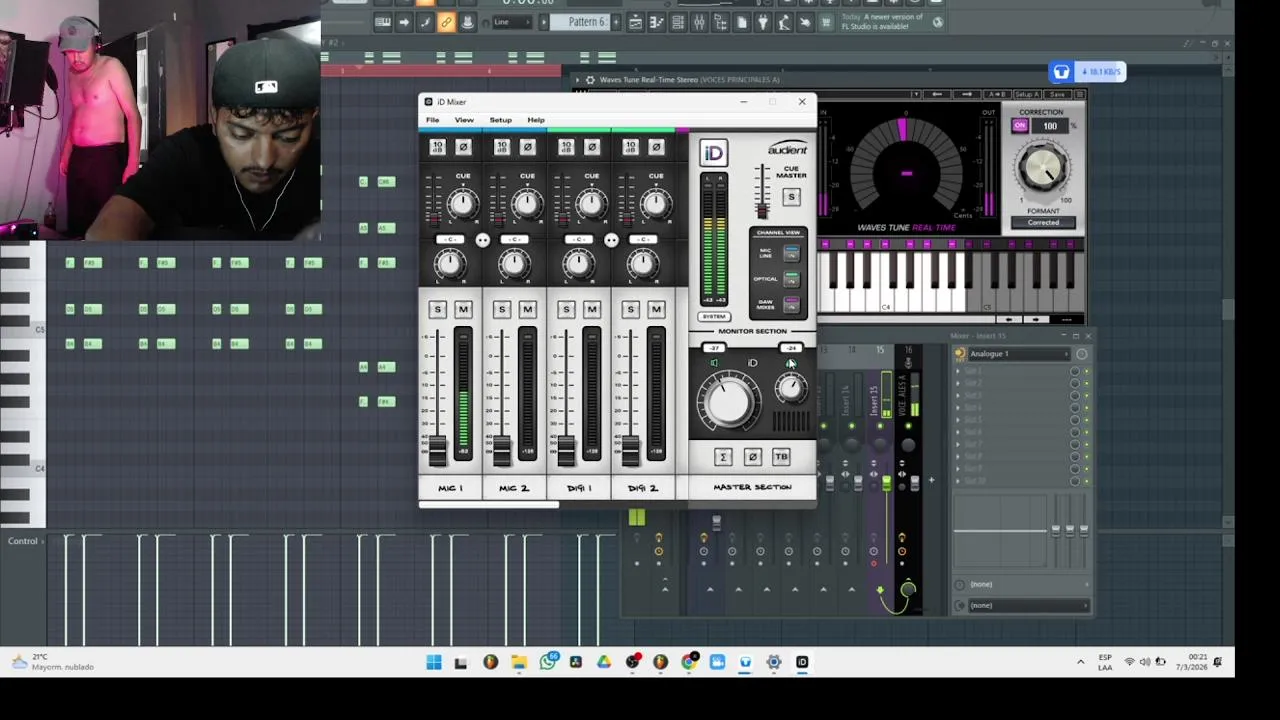
Task: Solo the Cue Master
Action: 791,197
